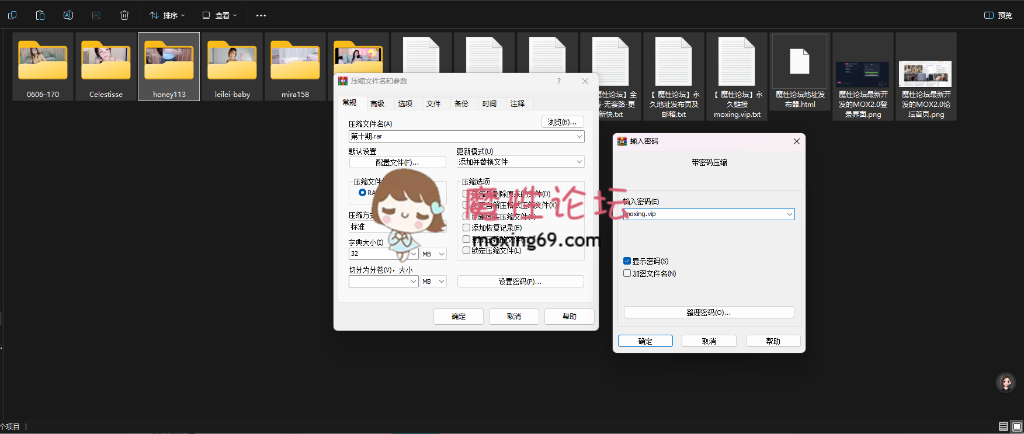Screen dimensions: 1024x434
Task: Click the Copy icon in Explorer toolbar
Action: [12, 15]
